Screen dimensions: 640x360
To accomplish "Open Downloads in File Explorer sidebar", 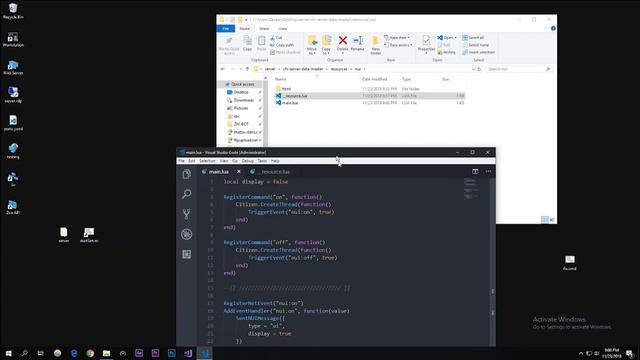I will click(244, 100).
